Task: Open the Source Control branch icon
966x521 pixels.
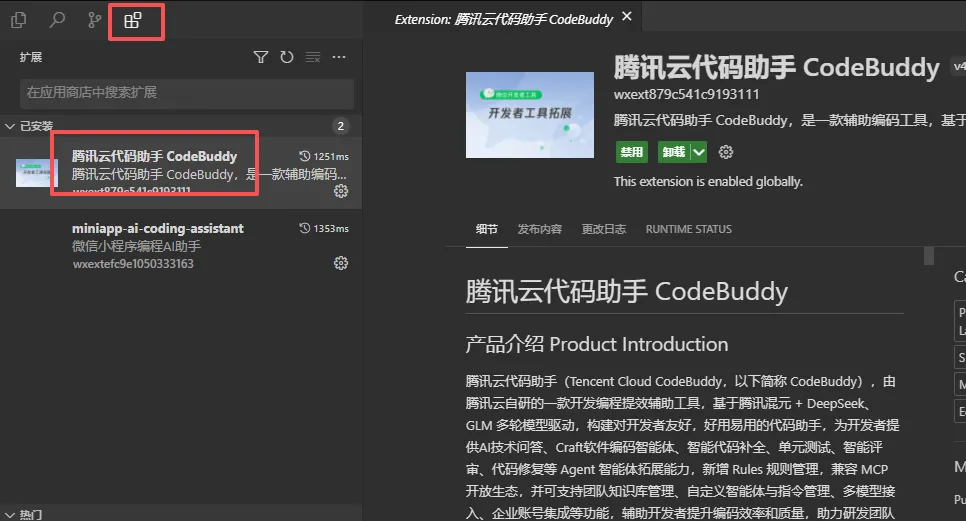Action: pos(94,20)
